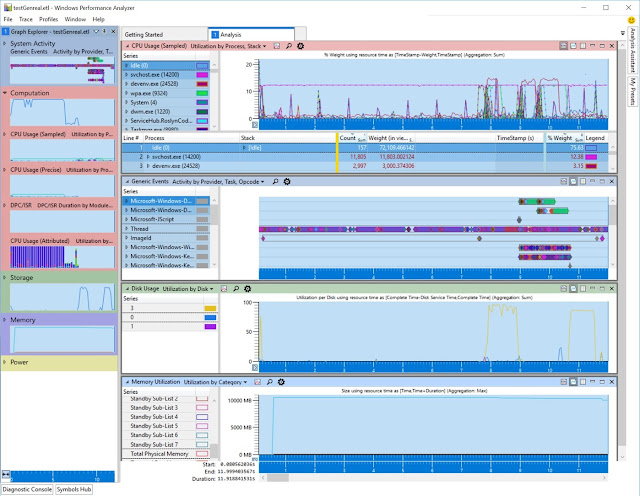Image resolution: width=640 pixels, height=496 pixels.
Task: Collapse the Computation section
Action: pyautogui.click(x=4, y=93)
